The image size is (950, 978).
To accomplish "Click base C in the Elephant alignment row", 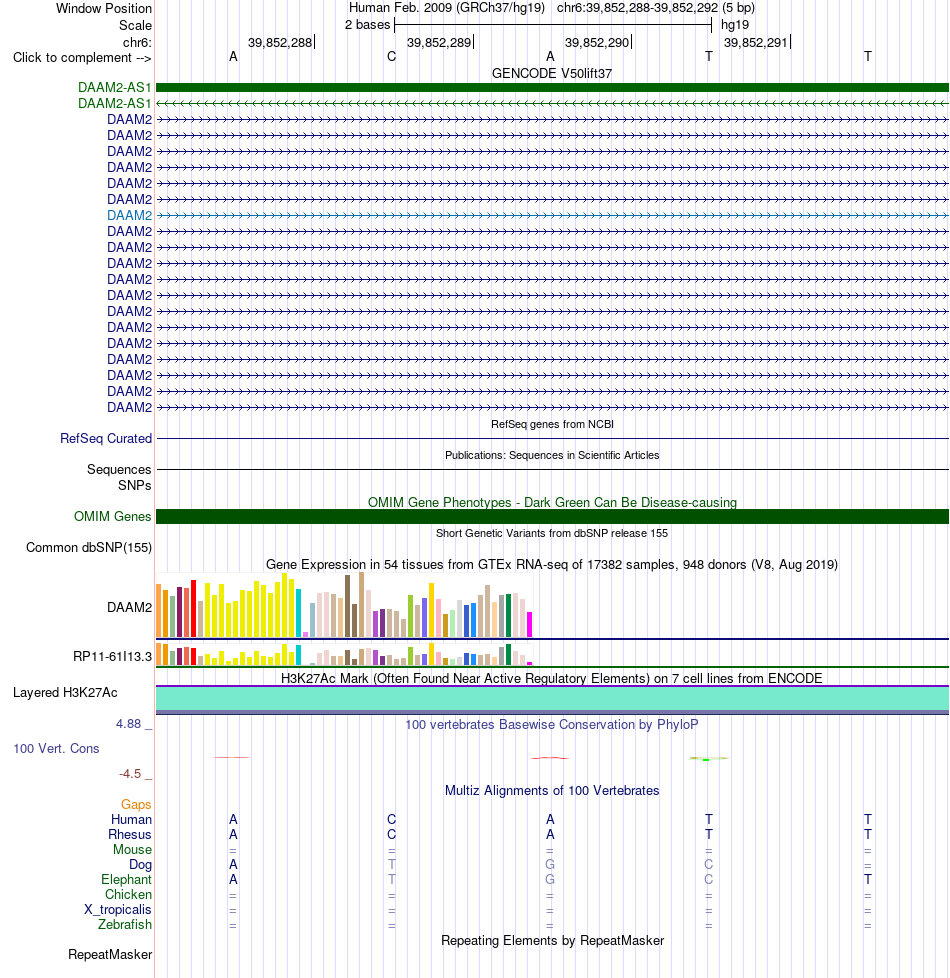I will pyautogui.click(x=709, y=879).
